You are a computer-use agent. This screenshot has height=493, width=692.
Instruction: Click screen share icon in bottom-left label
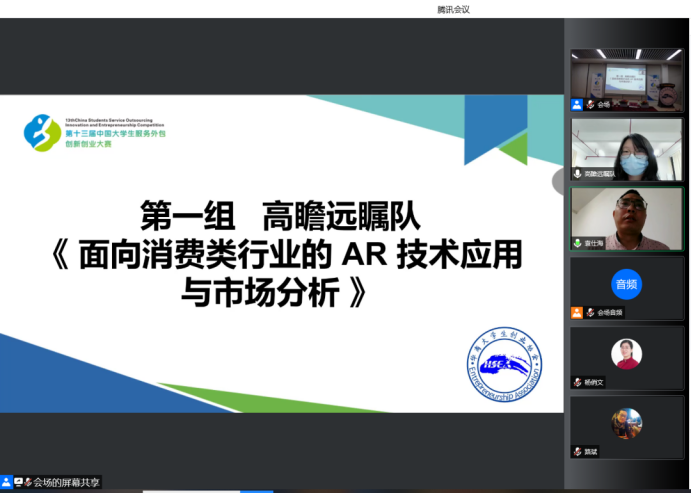click(18, 482)
